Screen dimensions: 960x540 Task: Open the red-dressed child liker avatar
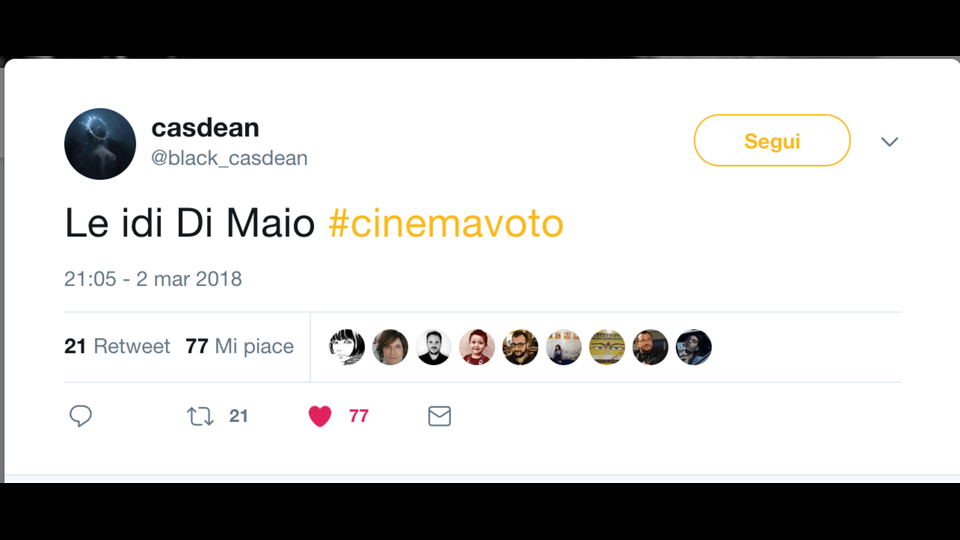pos(477,347)
